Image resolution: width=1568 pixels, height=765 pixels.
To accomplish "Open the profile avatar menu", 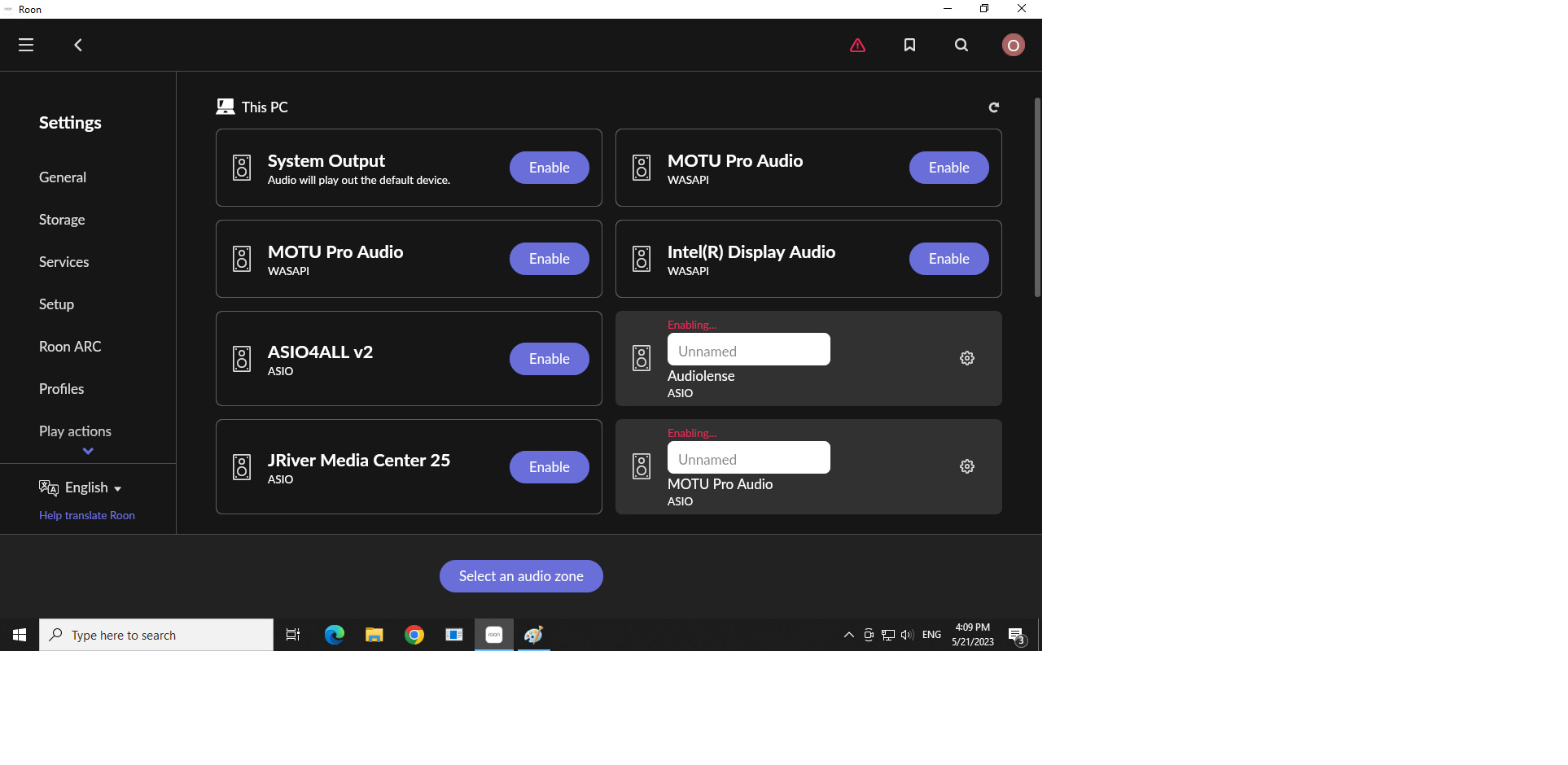I will coord(1014,45).
